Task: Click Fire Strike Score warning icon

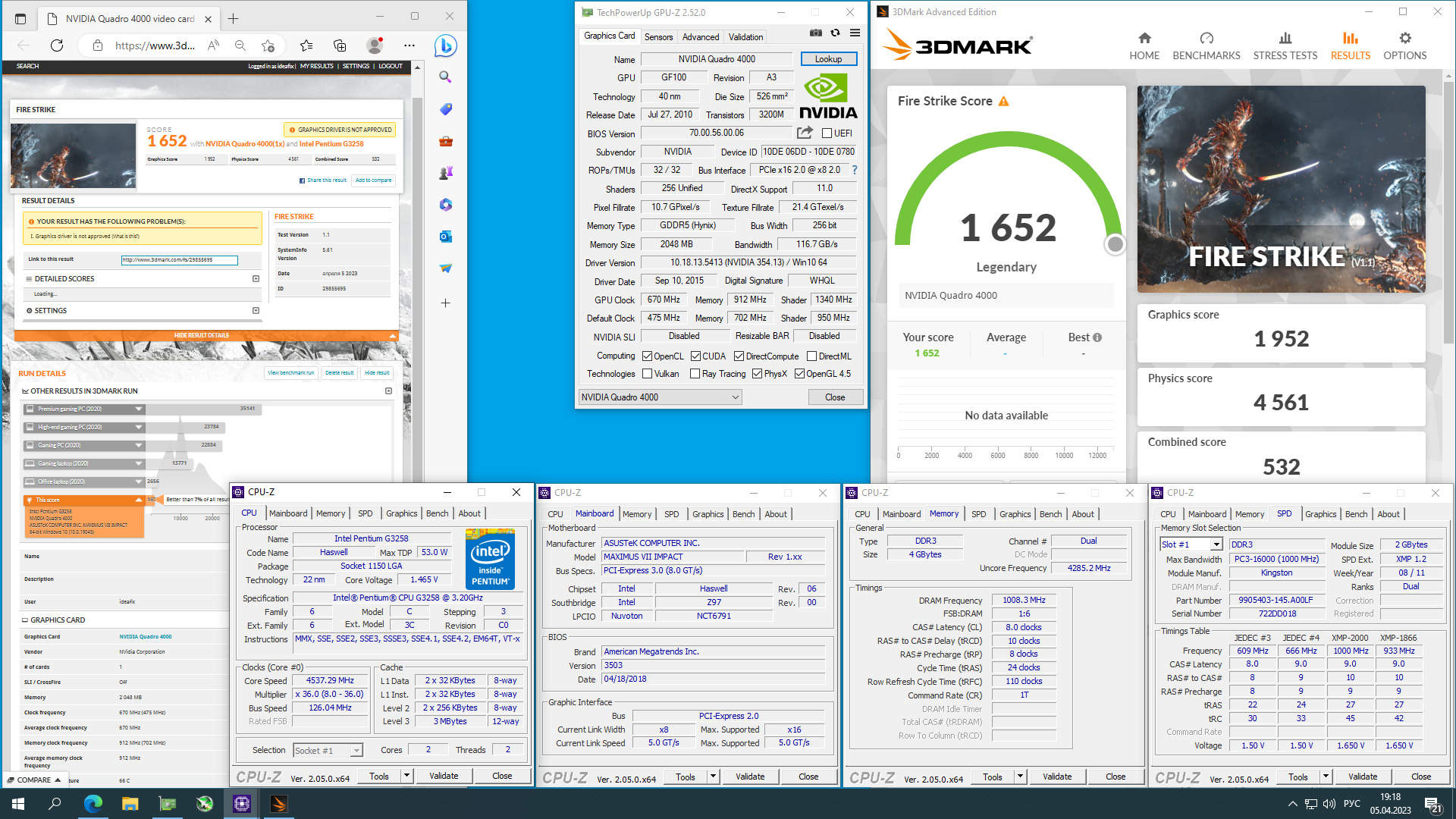Action: click(1003, 101)
